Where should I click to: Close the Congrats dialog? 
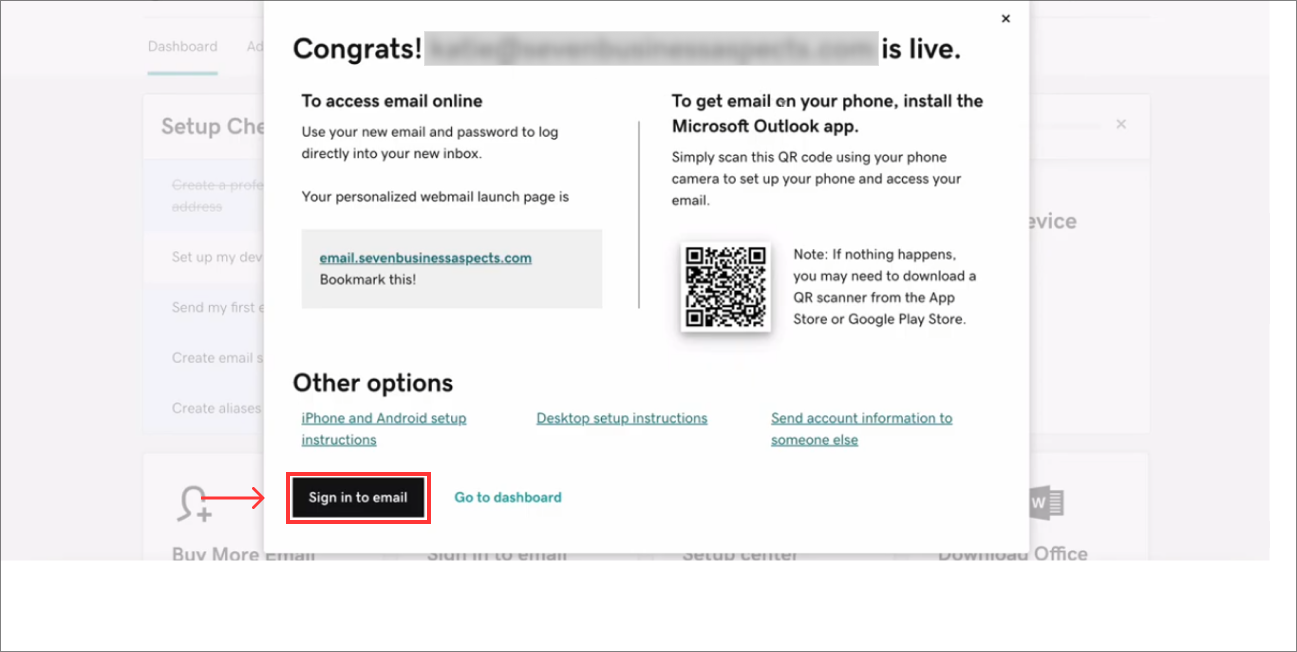tap(1006, 18)
